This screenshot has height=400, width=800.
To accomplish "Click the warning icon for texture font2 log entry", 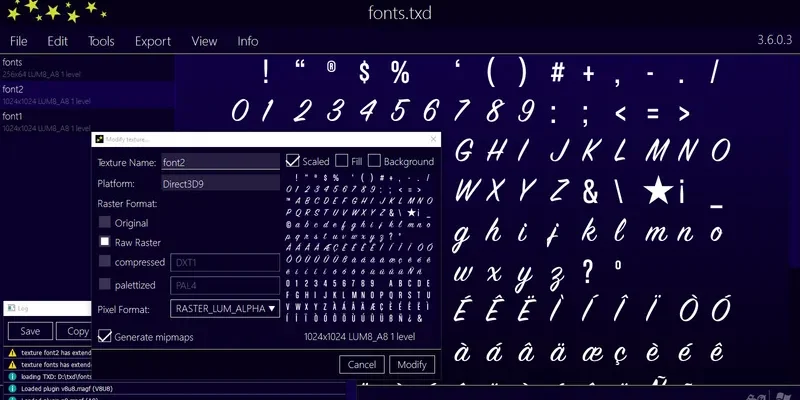I will click(12, 353).
